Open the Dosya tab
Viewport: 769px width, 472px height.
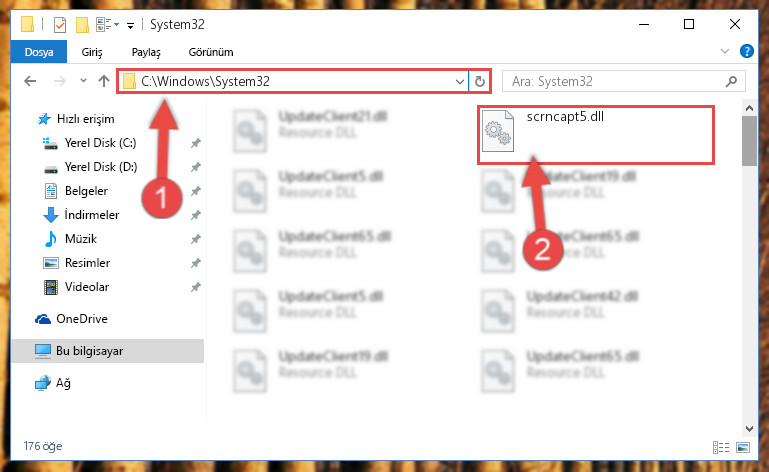[39, 52]
